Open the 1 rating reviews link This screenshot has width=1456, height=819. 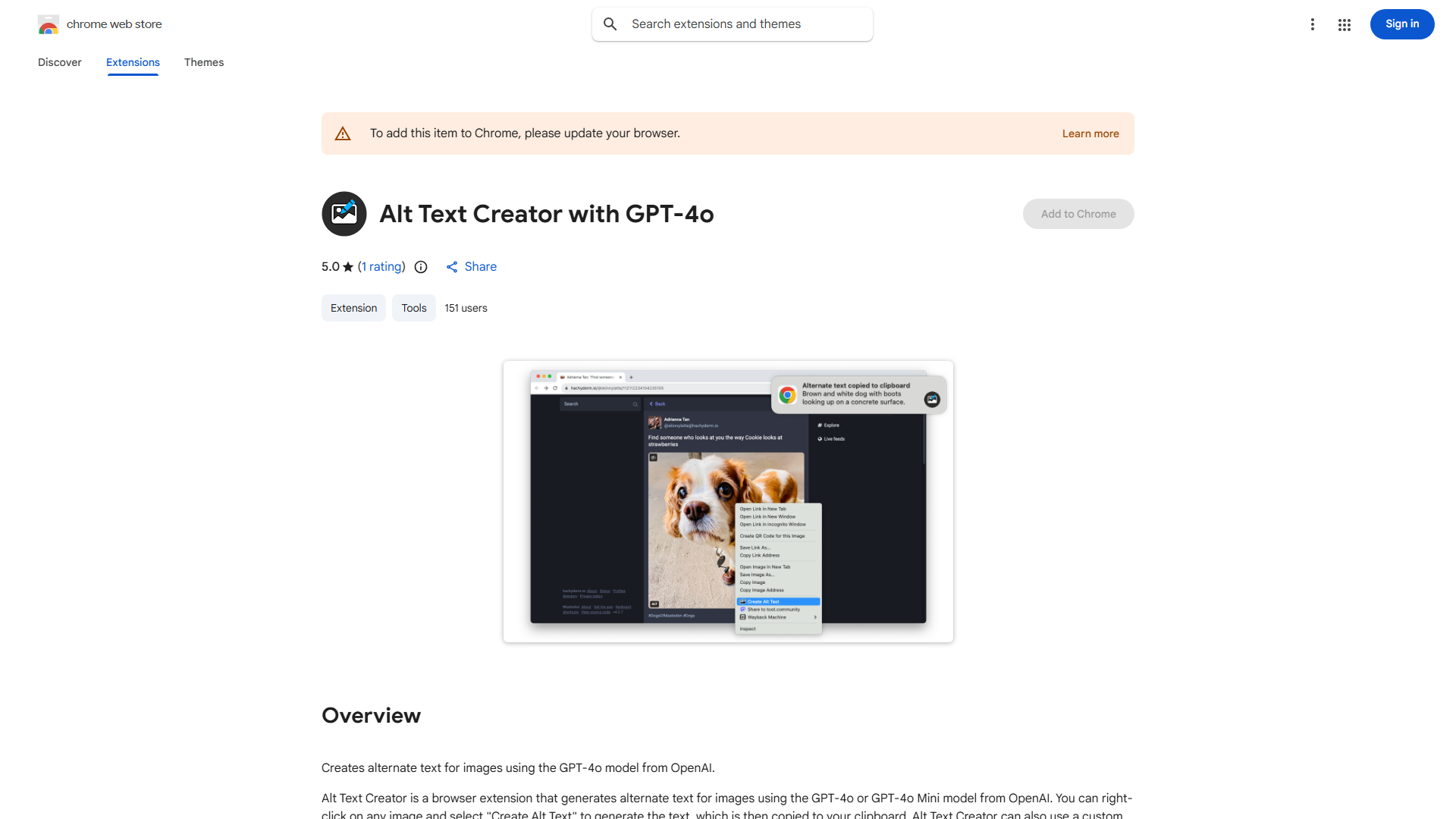coord(381,267)
